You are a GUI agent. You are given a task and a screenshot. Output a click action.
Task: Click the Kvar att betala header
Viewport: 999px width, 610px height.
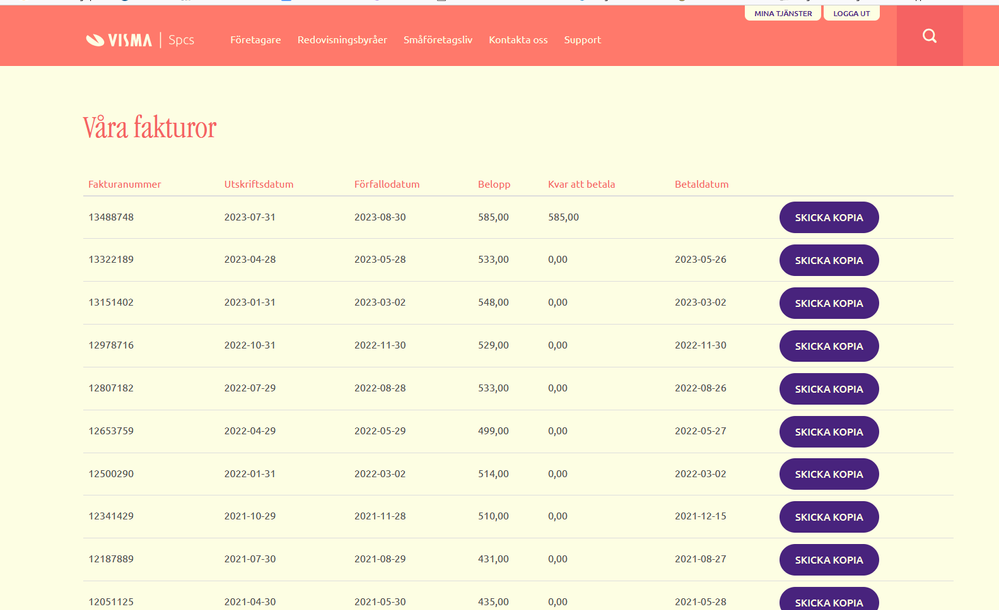tap(581, 184)
